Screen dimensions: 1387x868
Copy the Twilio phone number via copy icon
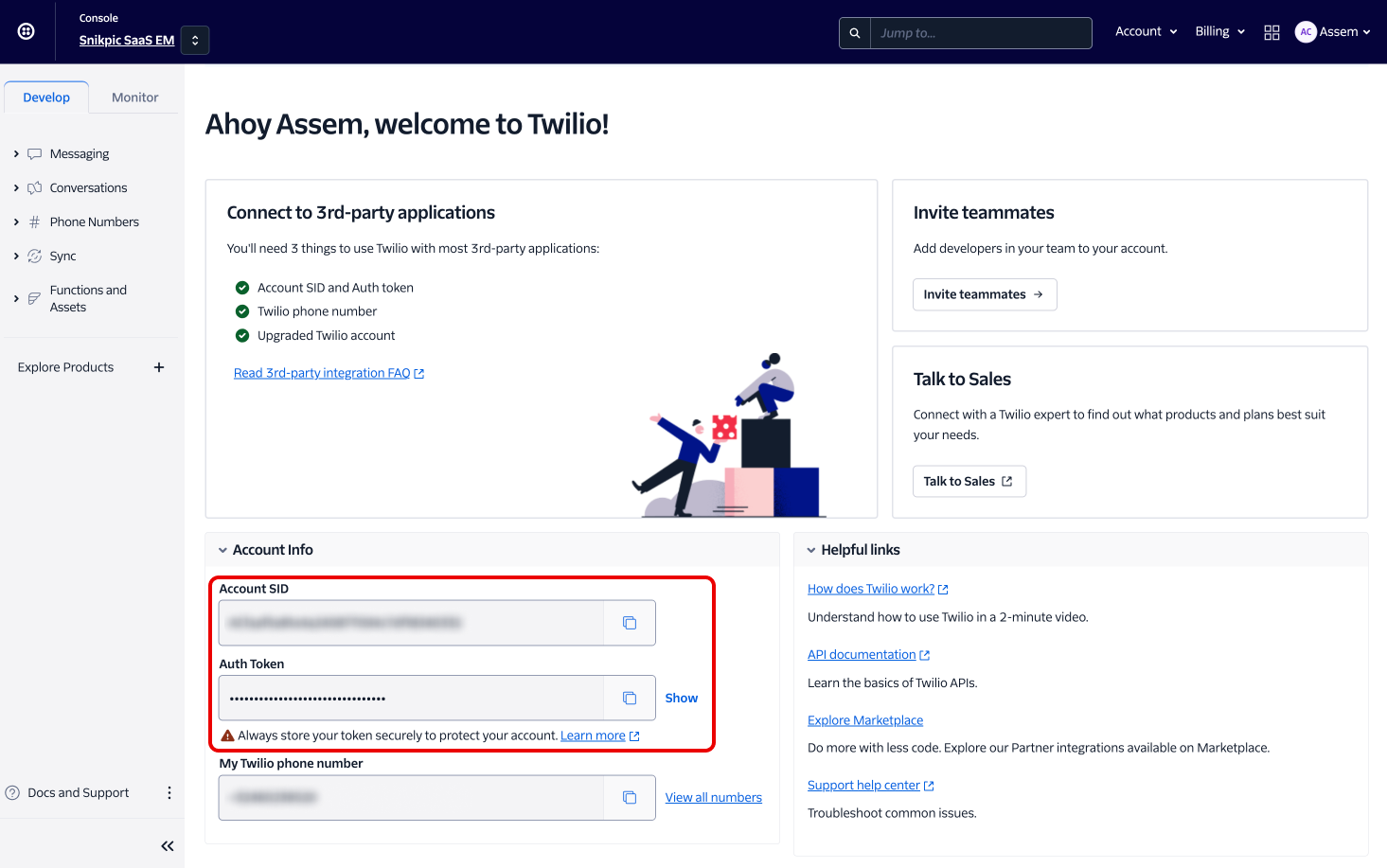point(629,797)
